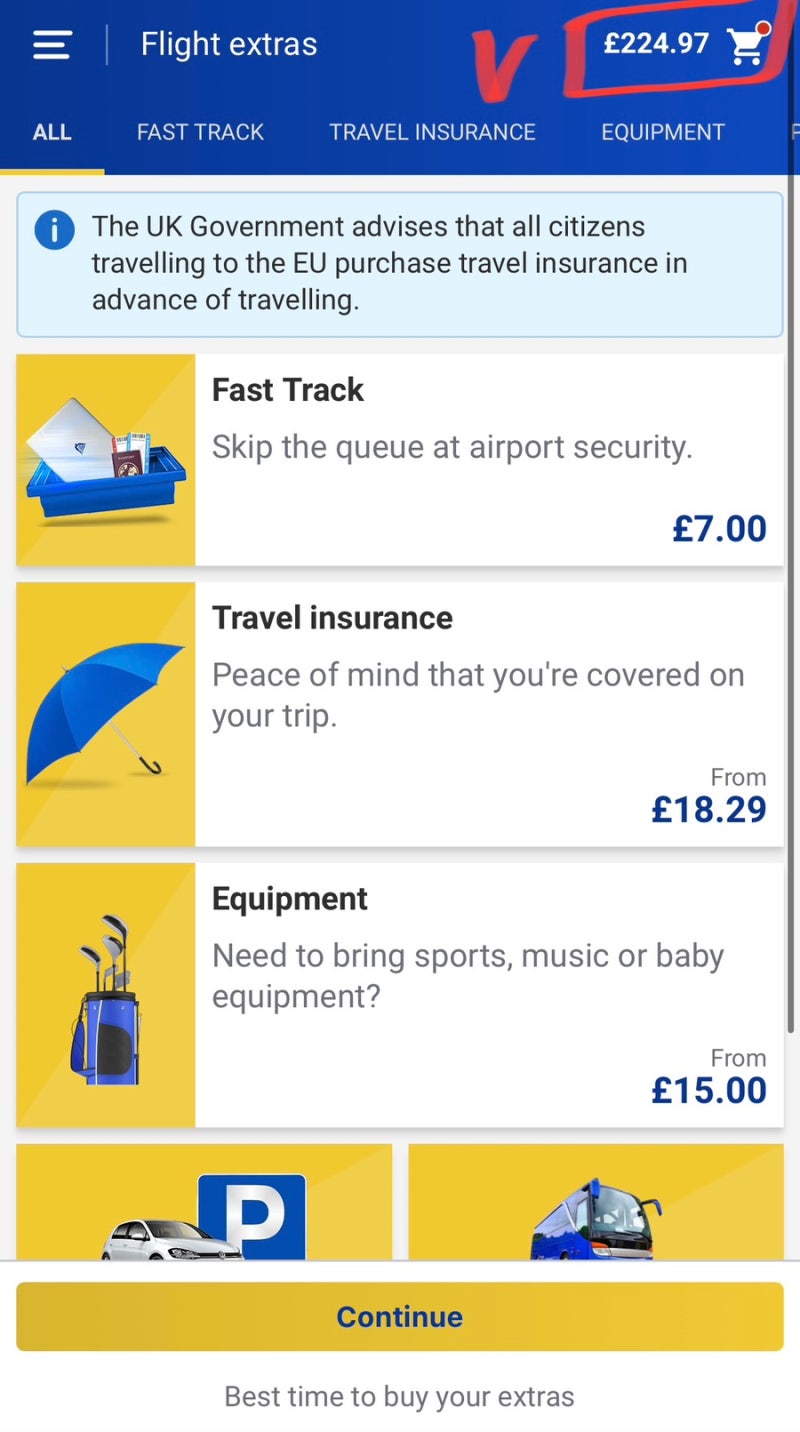Open the shopping cart icon
800x1432 pixels.
click(x=747, y=45)
